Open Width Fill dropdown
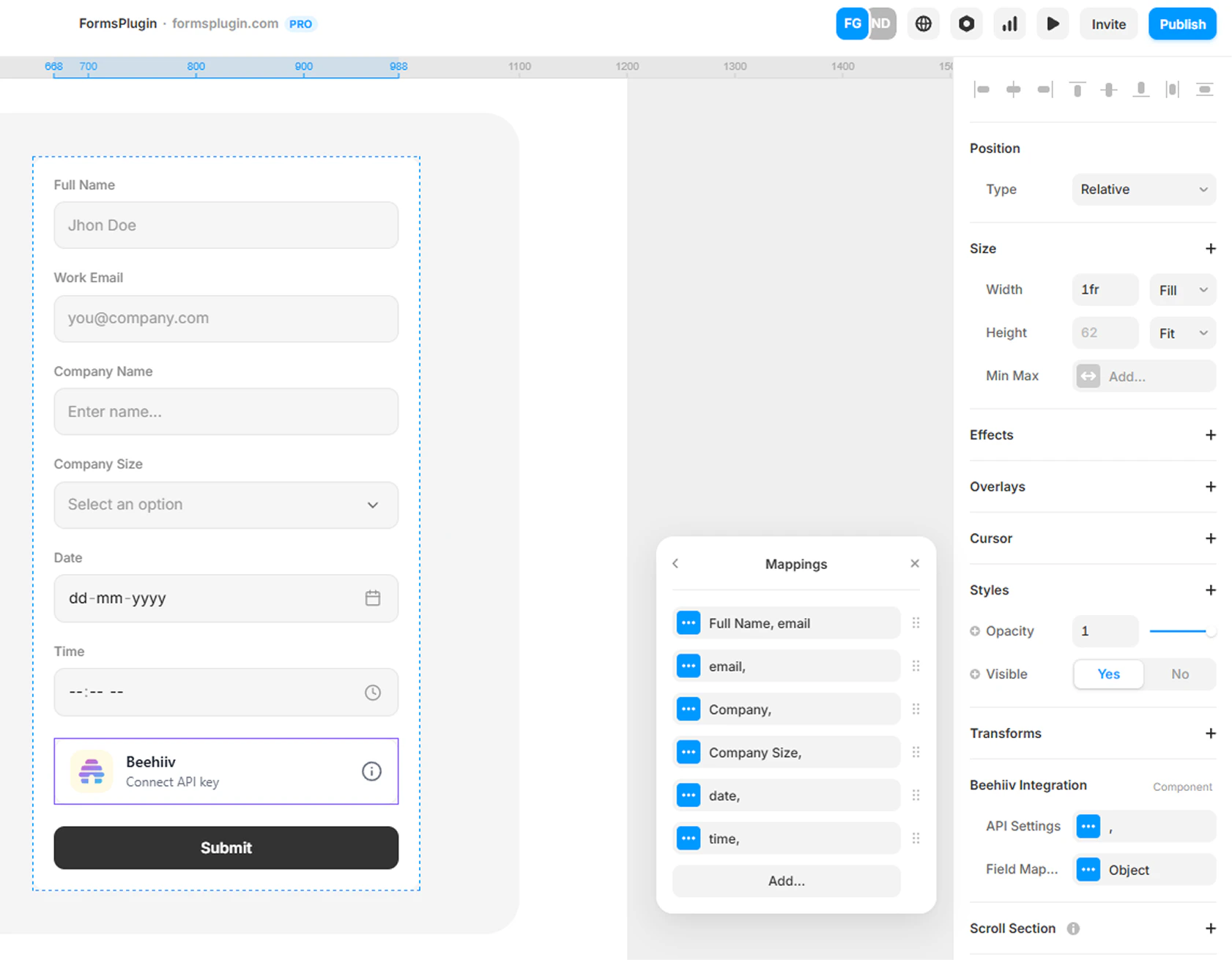Image resolution: width=1232 pixels, height=960 pixels. (x=1182, y=290)
